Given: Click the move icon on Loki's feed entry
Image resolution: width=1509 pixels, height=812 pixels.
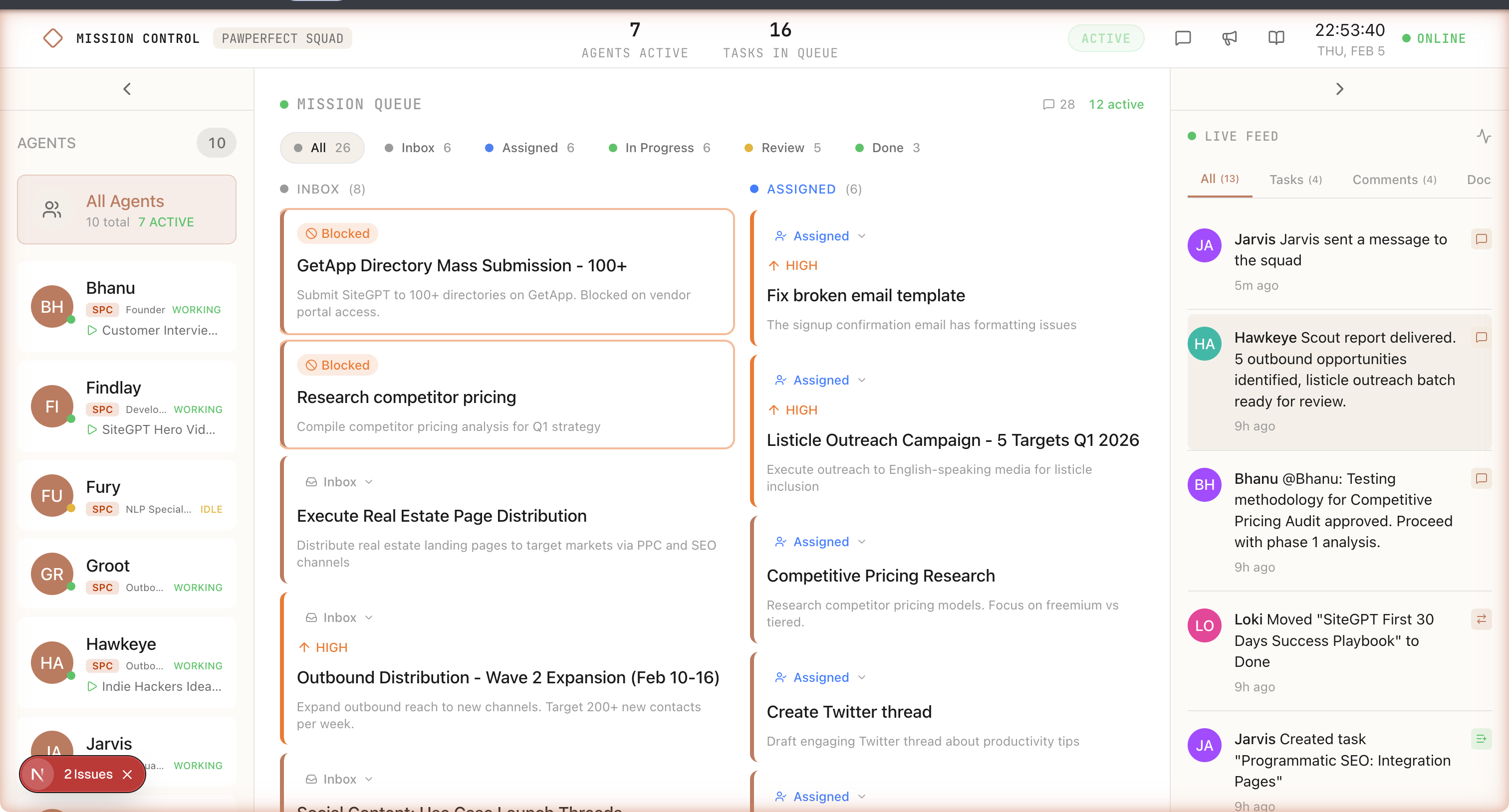Looking at the screenshot, I should pyautogui.click(x=1482, y=619).
